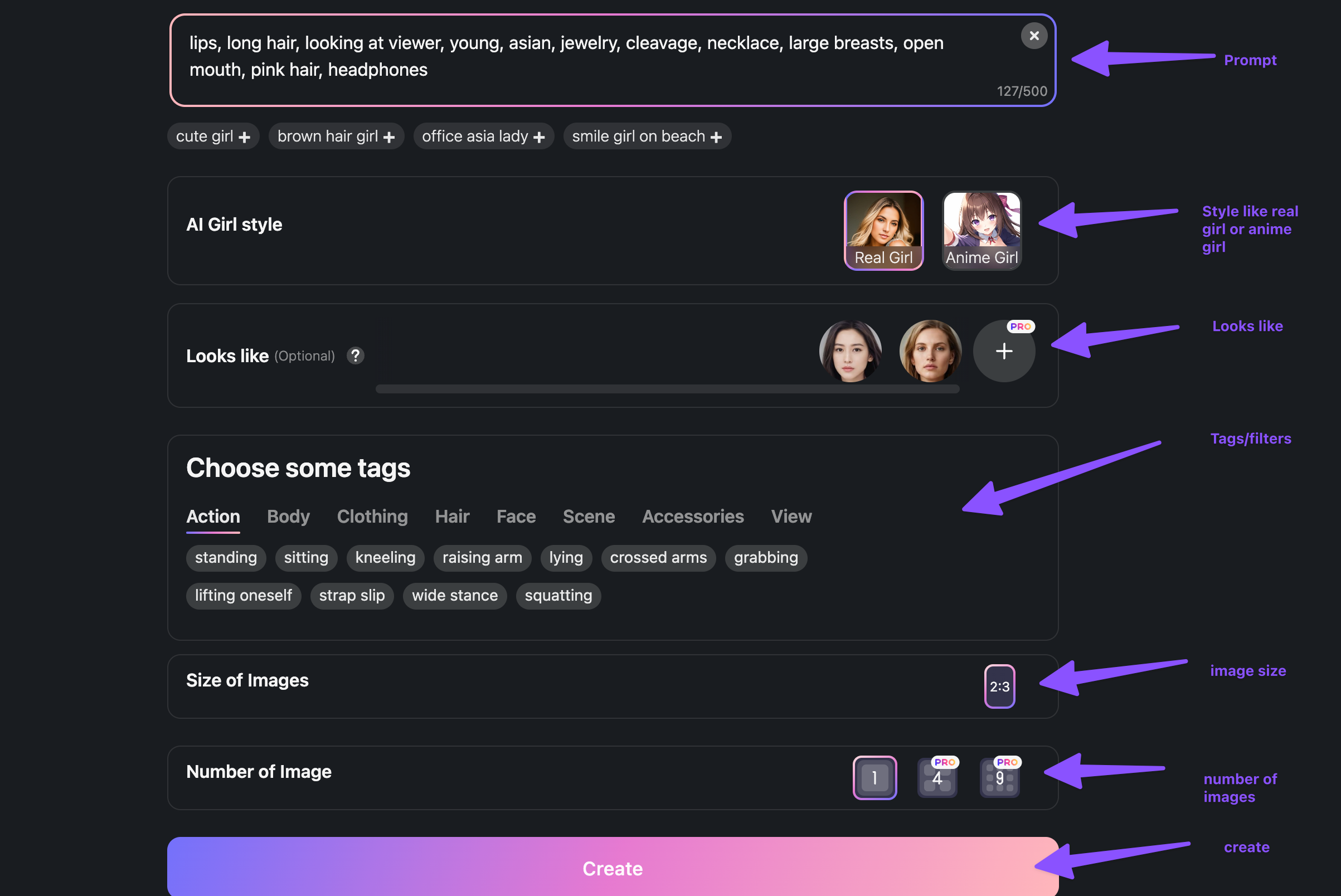Toggle the 'crossed arms' tag
The image size is (1341, 896).
pos(658,558)
